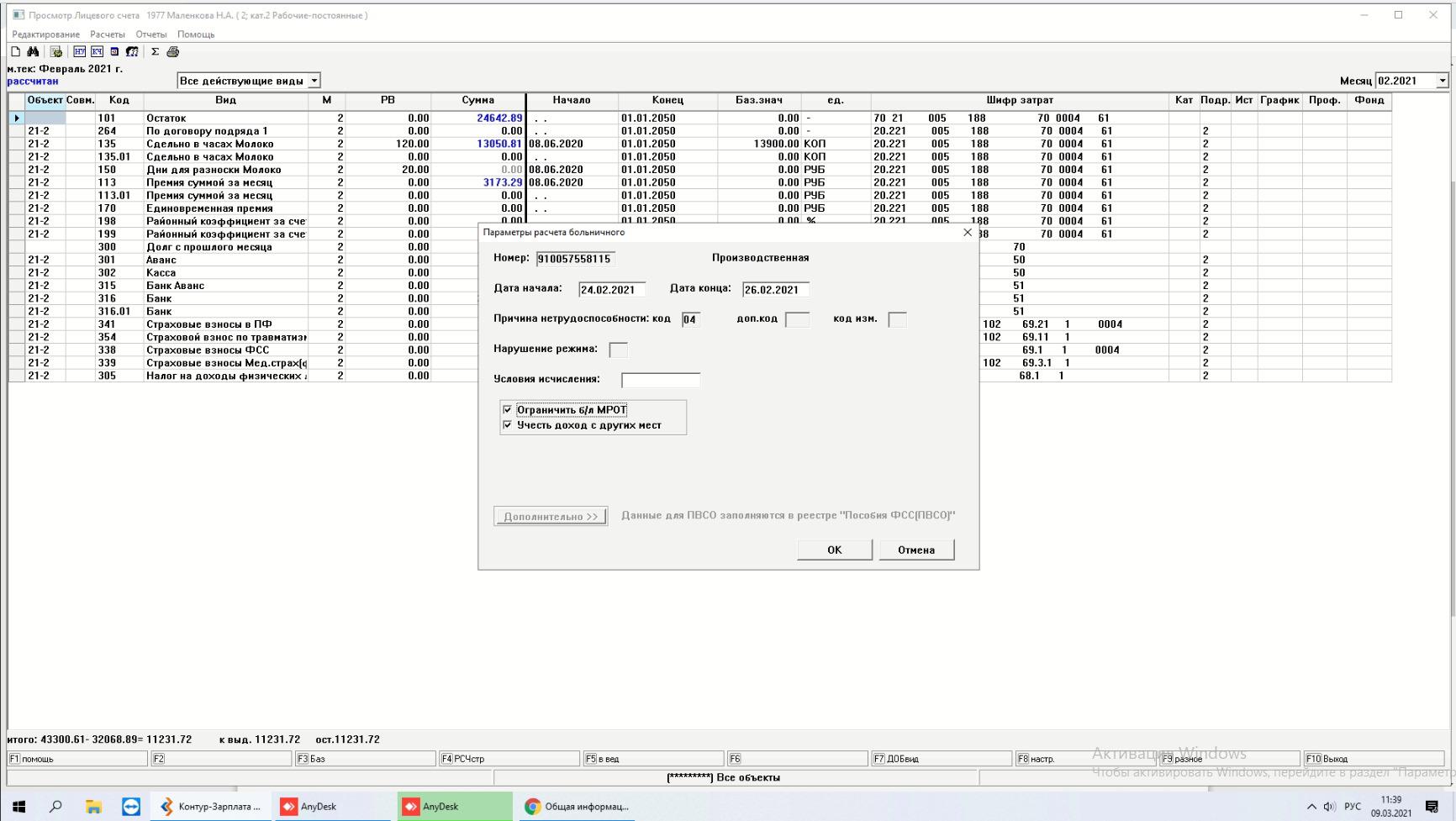Viewport: 1456px width, 821px height.
Task: Switch to the highlighted AnyDesk taskbar window
Action: (x=455, y=807)
